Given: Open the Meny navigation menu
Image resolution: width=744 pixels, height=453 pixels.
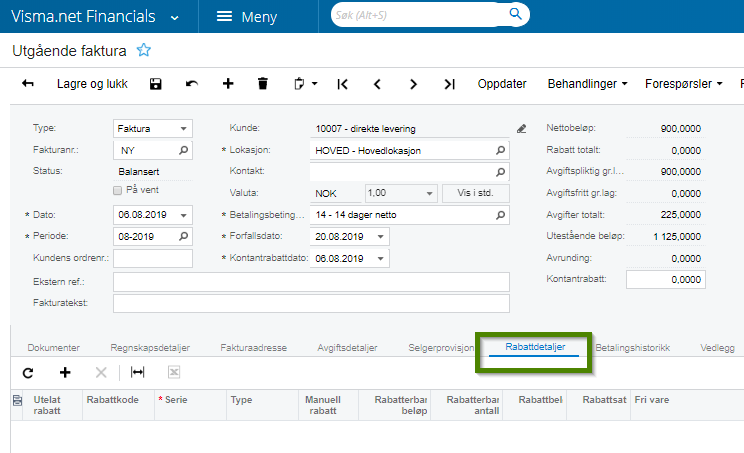Looking at the screenshot, I should [x=246, y=17].
